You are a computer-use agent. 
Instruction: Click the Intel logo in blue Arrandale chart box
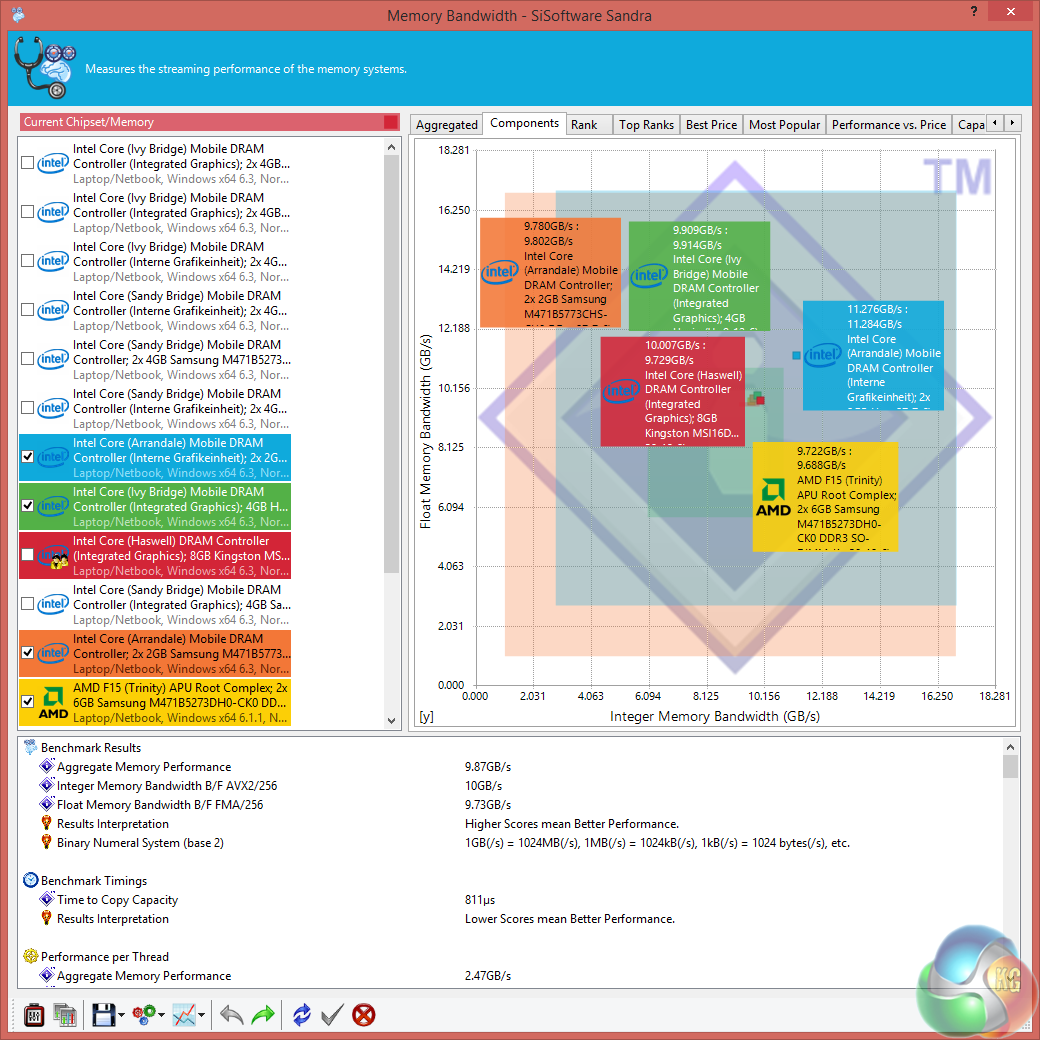coord(823,355)
